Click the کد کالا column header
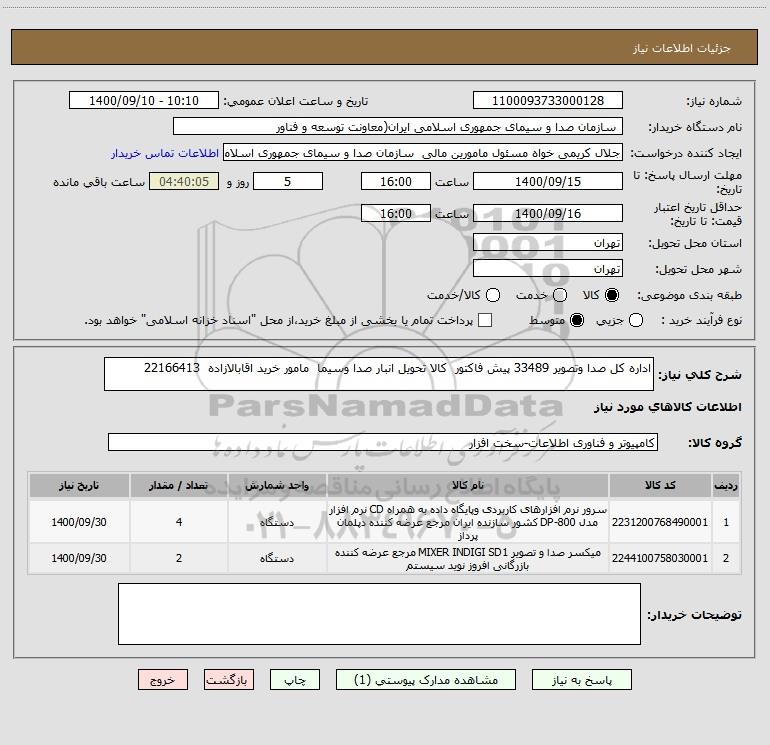 pos(660,485)
